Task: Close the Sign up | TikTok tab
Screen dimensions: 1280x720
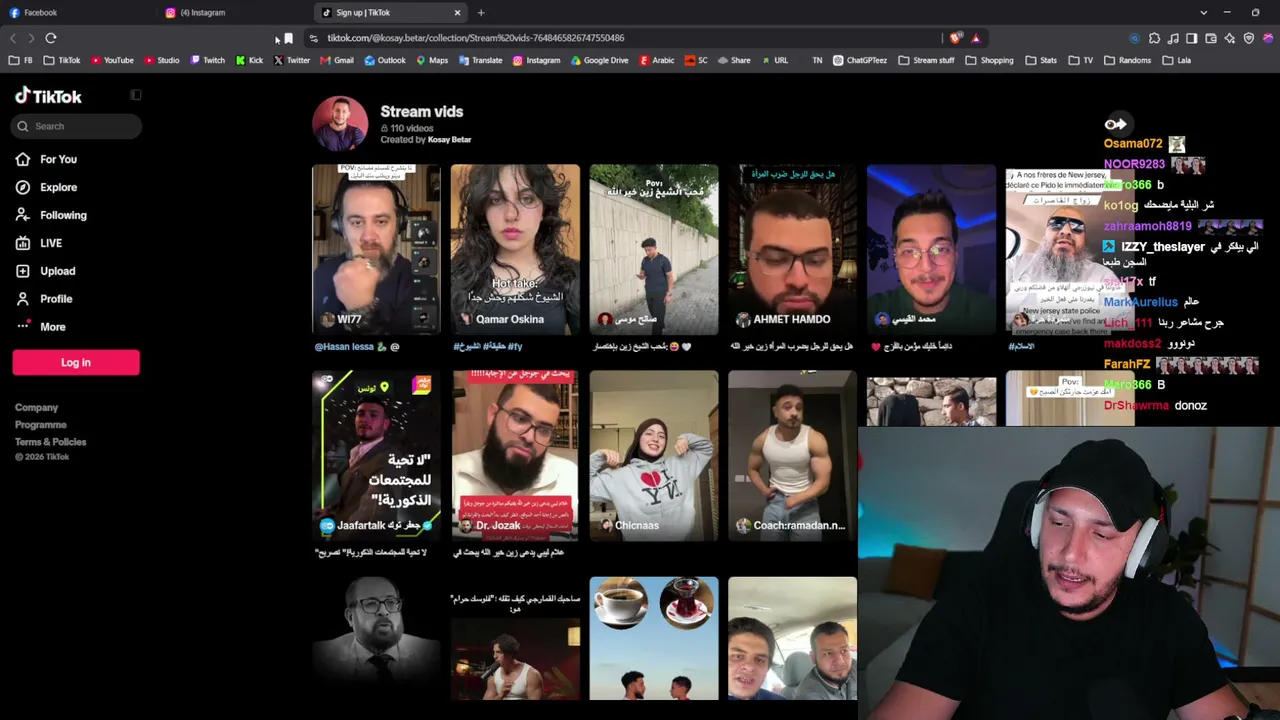Action: (458, 13)
